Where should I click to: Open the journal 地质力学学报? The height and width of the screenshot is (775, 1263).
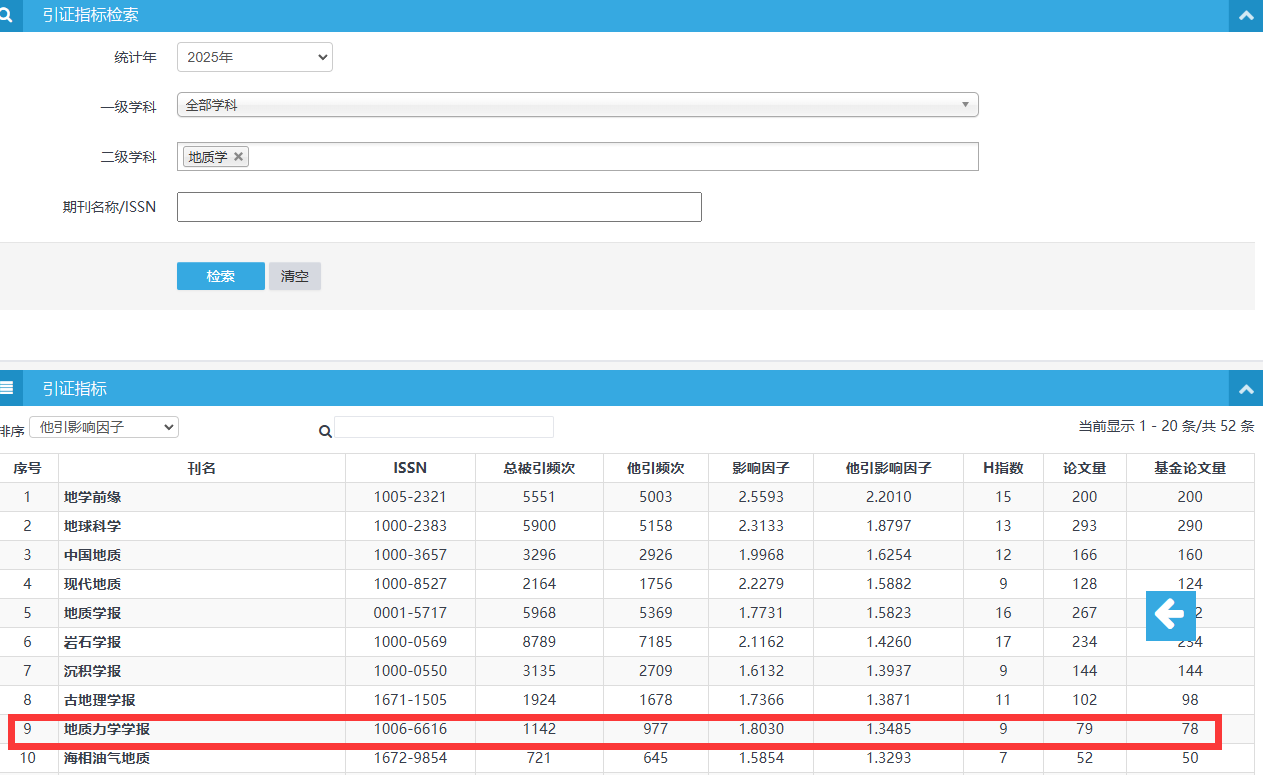click(x=107, y=729)
